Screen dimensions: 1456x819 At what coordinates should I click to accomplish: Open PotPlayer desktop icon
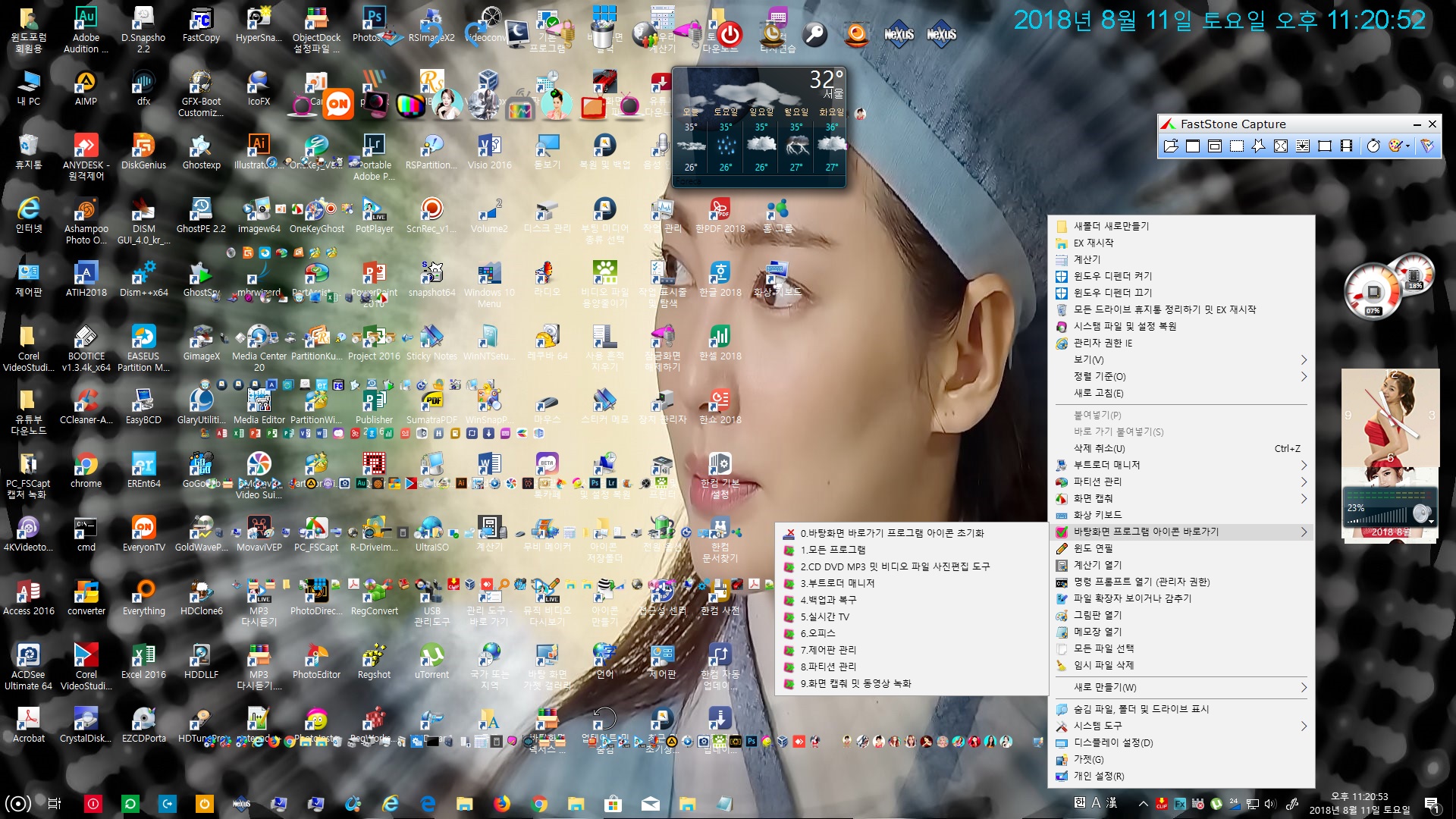[374, 215]
